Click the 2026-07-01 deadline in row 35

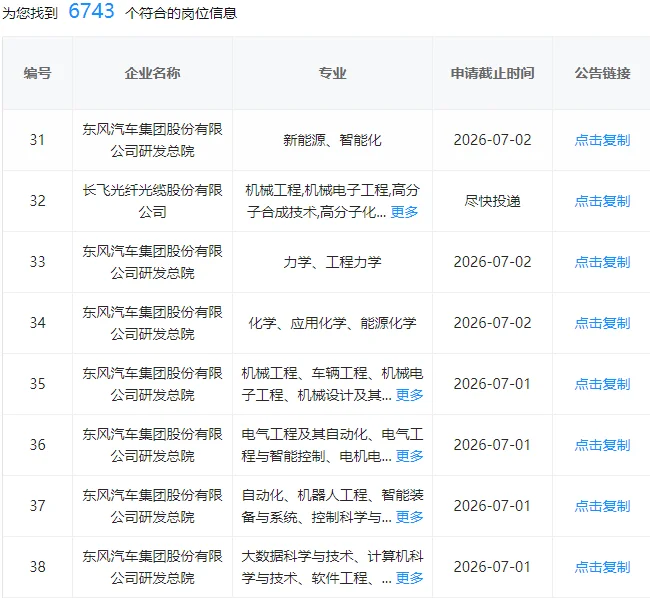point(492,384)
